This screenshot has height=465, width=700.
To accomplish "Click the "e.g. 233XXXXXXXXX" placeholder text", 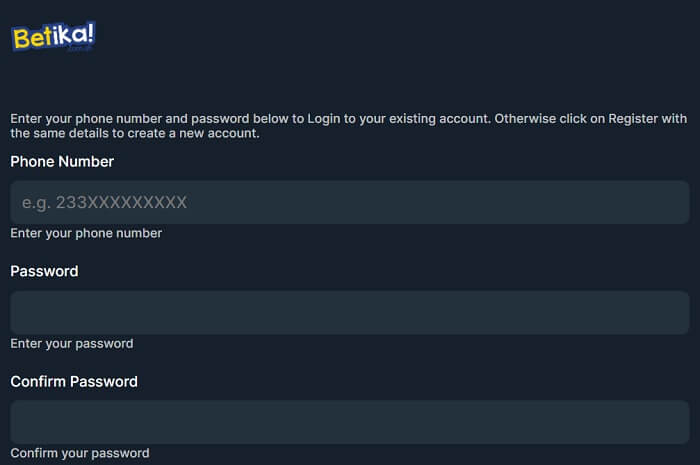I will [x=105, y=202].
